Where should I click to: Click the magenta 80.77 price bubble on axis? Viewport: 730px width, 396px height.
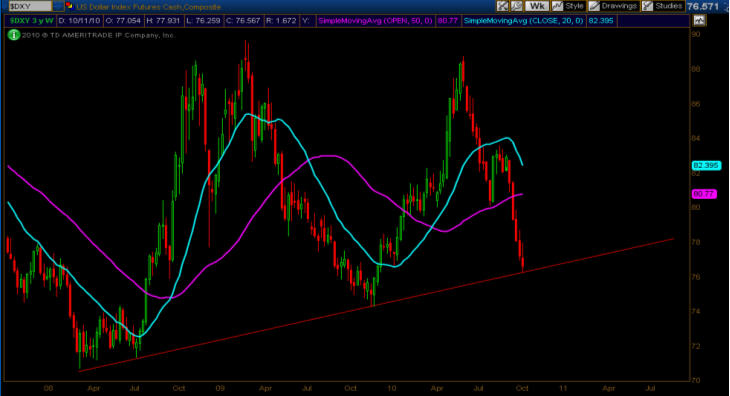coord(704,194)
